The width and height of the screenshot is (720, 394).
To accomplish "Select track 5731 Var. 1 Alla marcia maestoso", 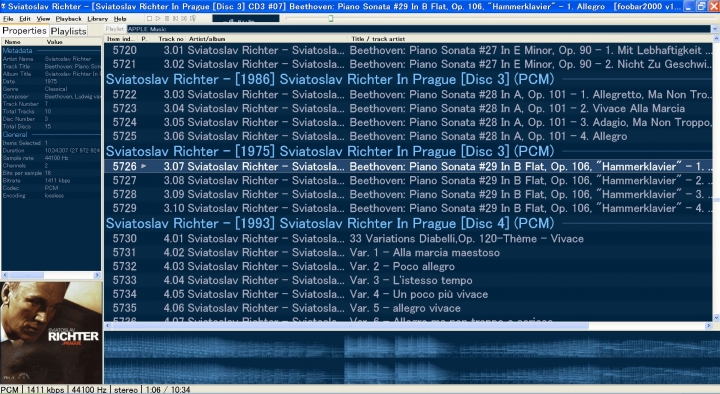I will (408, 253).
